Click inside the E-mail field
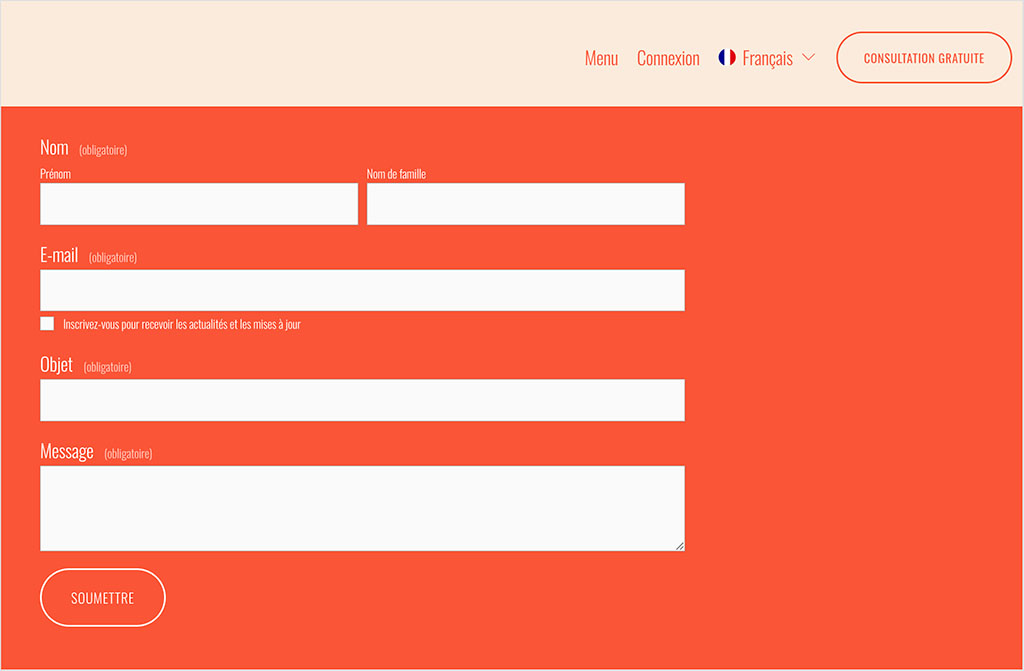This screenshot has width=1024, height=671. click(362, 290)
